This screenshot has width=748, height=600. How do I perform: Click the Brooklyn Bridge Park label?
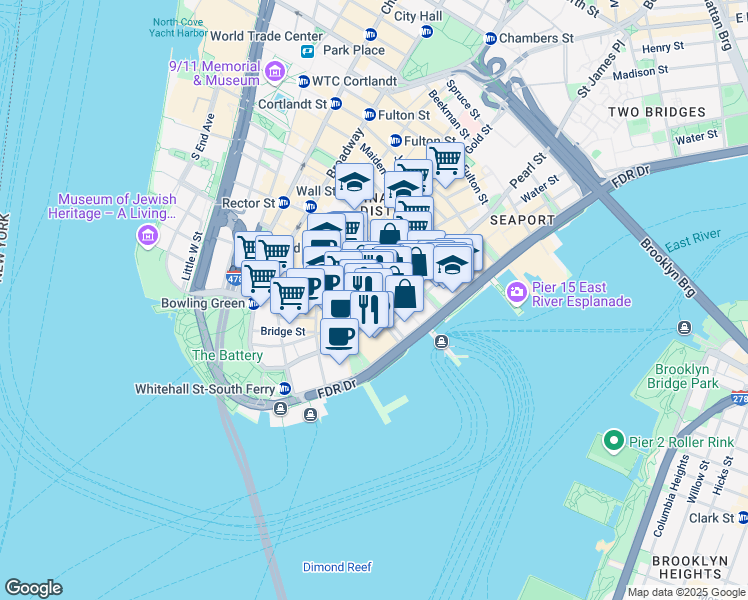point(682,376)
